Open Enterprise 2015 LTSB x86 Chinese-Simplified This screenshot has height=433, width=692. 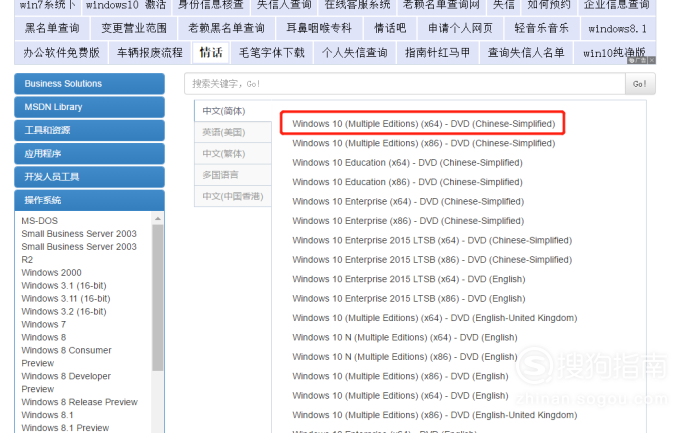click(x=432, y=260)
